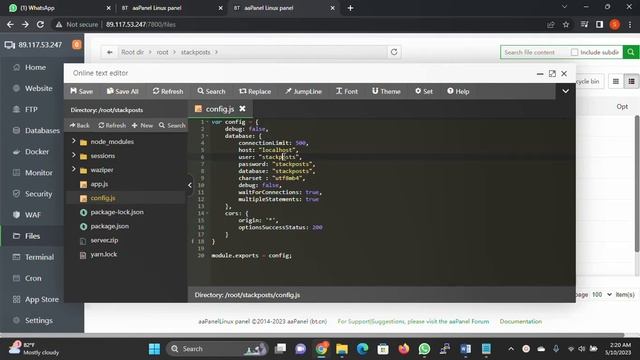
Task: Open the Cron section
Action: (32, 278)
